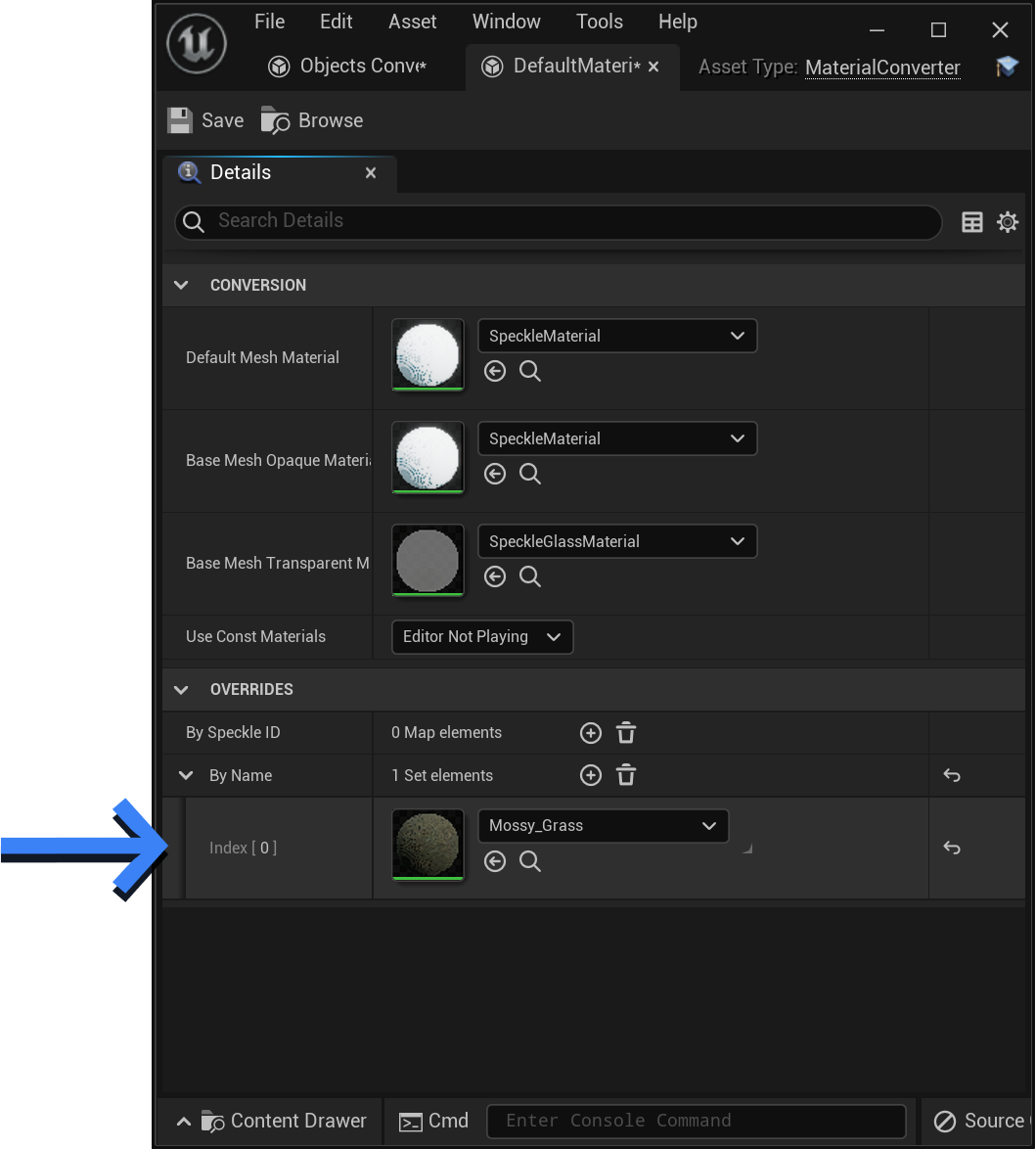Remove all By Name set elements
The height and width of the screenshot is (1149, 1036).
[x=626, y=775]
